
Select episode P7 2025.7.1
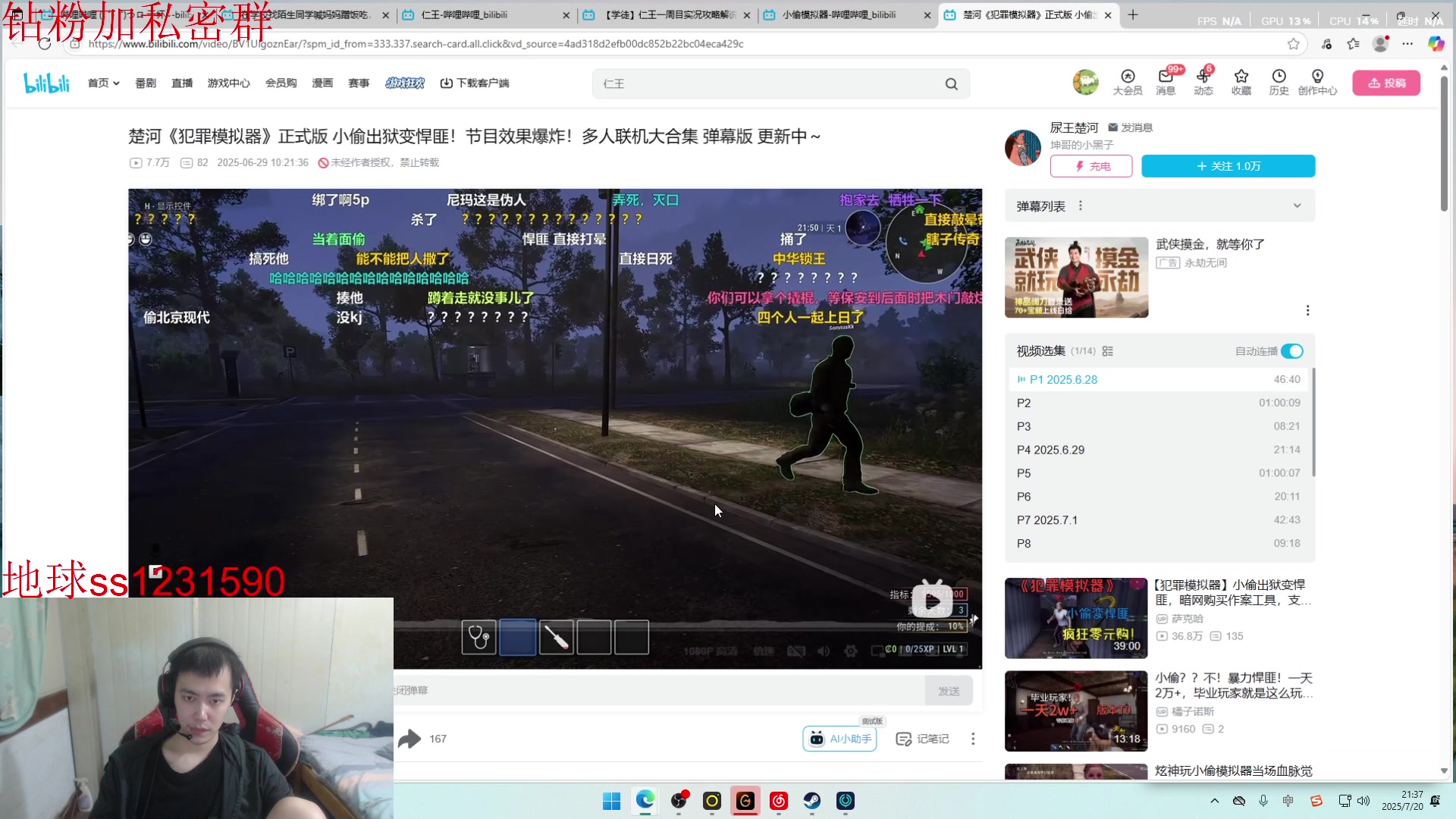coord(1158,520)
